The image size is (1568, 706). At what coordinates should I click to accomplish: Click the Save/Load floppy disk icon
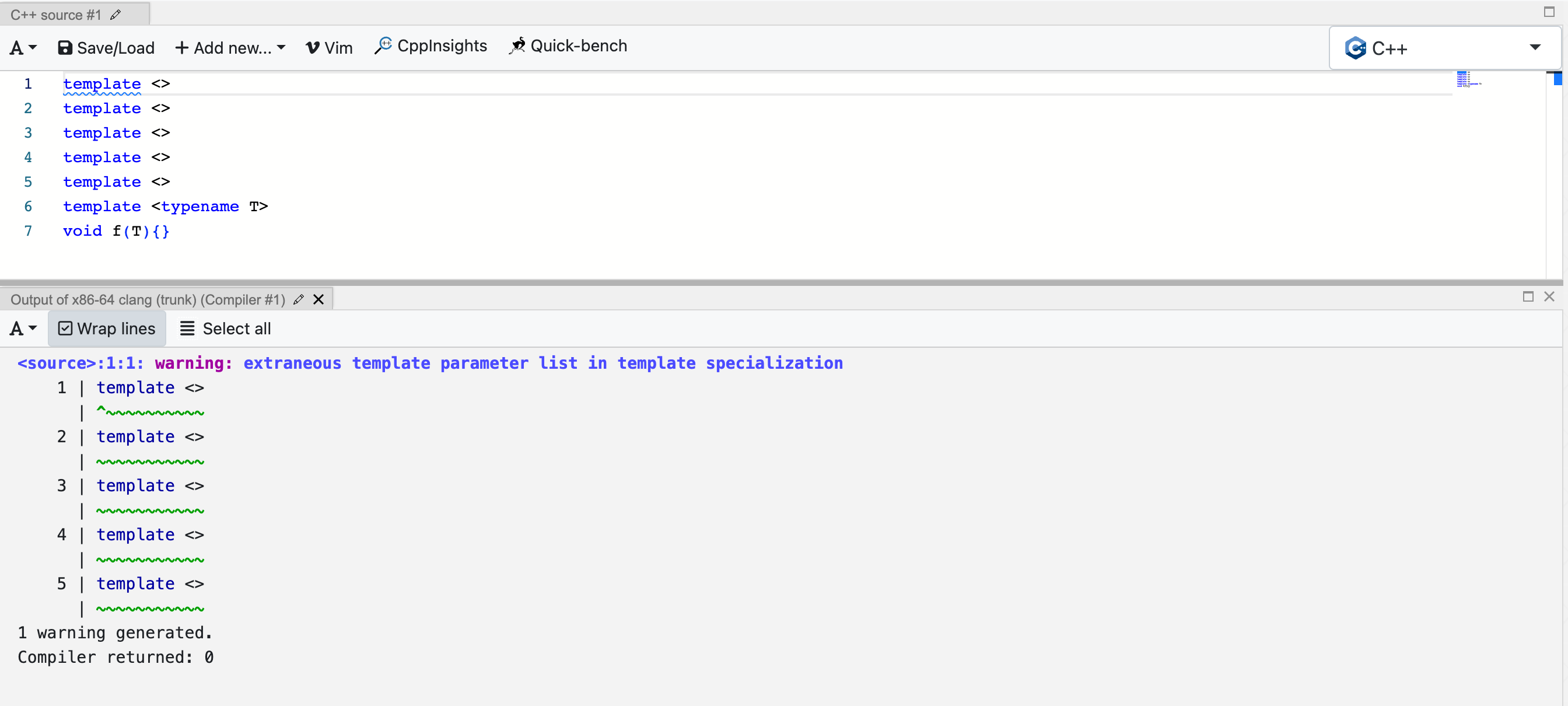tap(65, 47)
